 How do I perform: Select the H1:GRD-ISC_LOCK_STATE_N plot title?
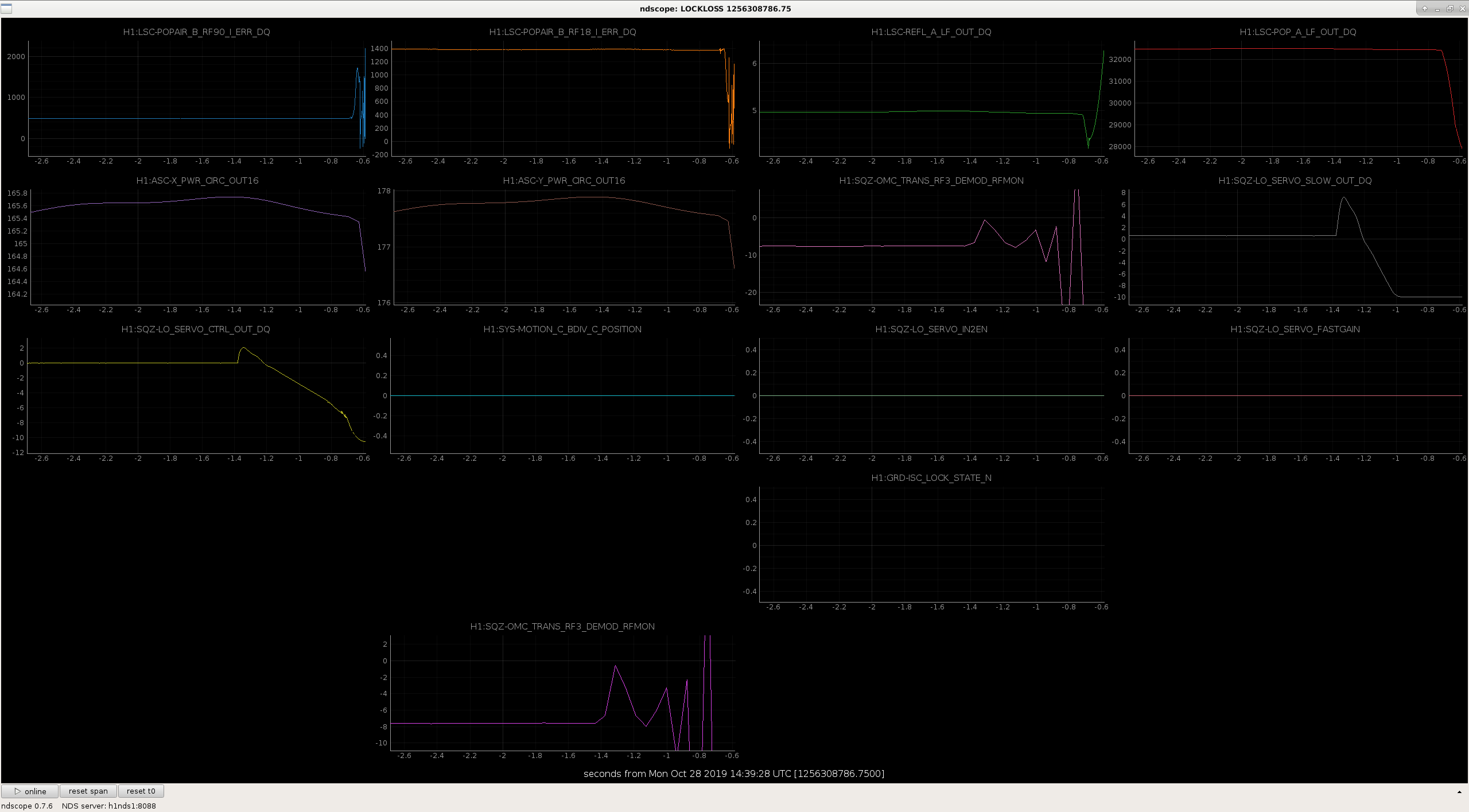coord(931,478)
